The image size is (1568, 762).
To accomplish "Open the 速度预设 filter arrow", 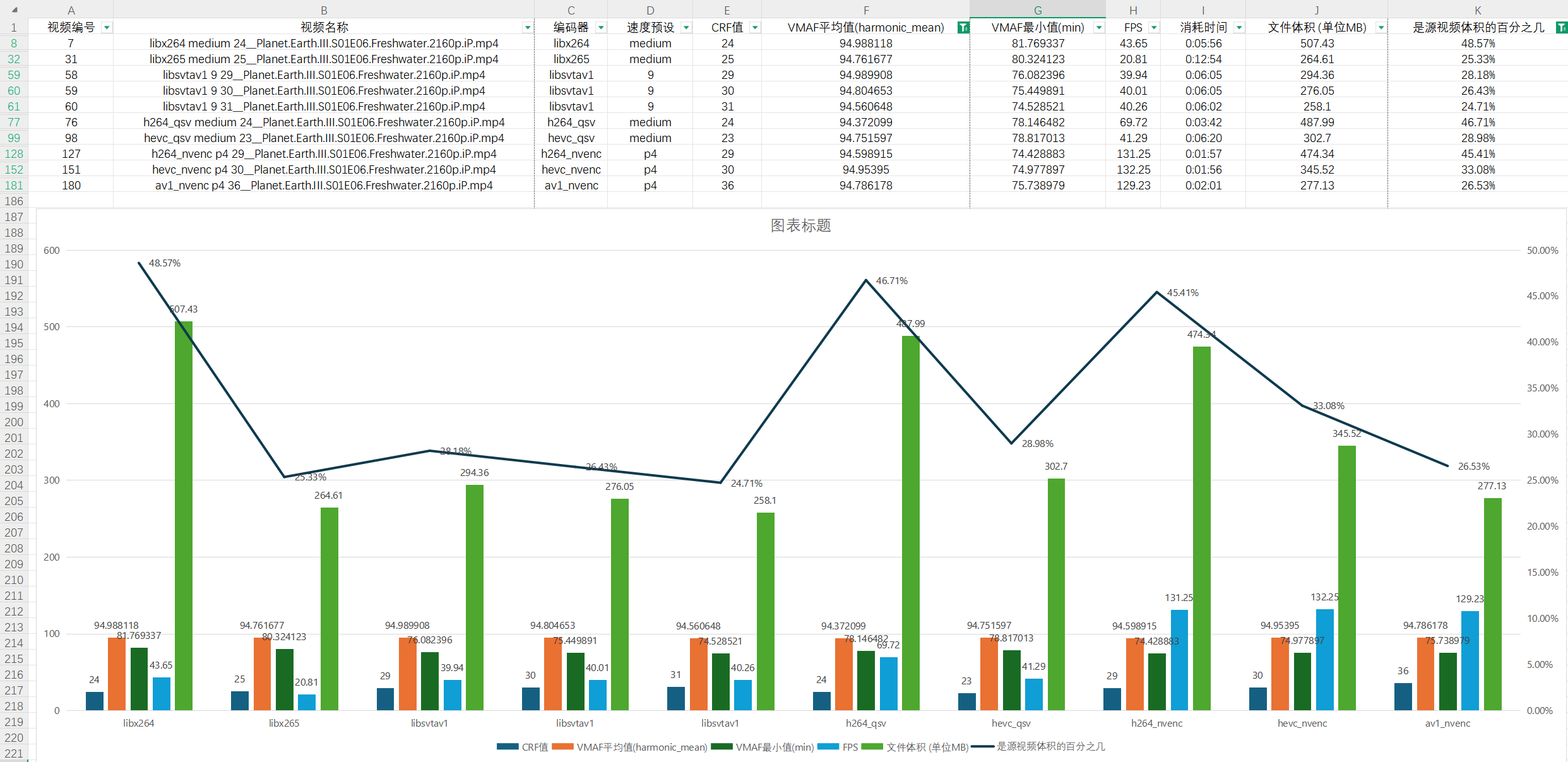I will (686, 27).
